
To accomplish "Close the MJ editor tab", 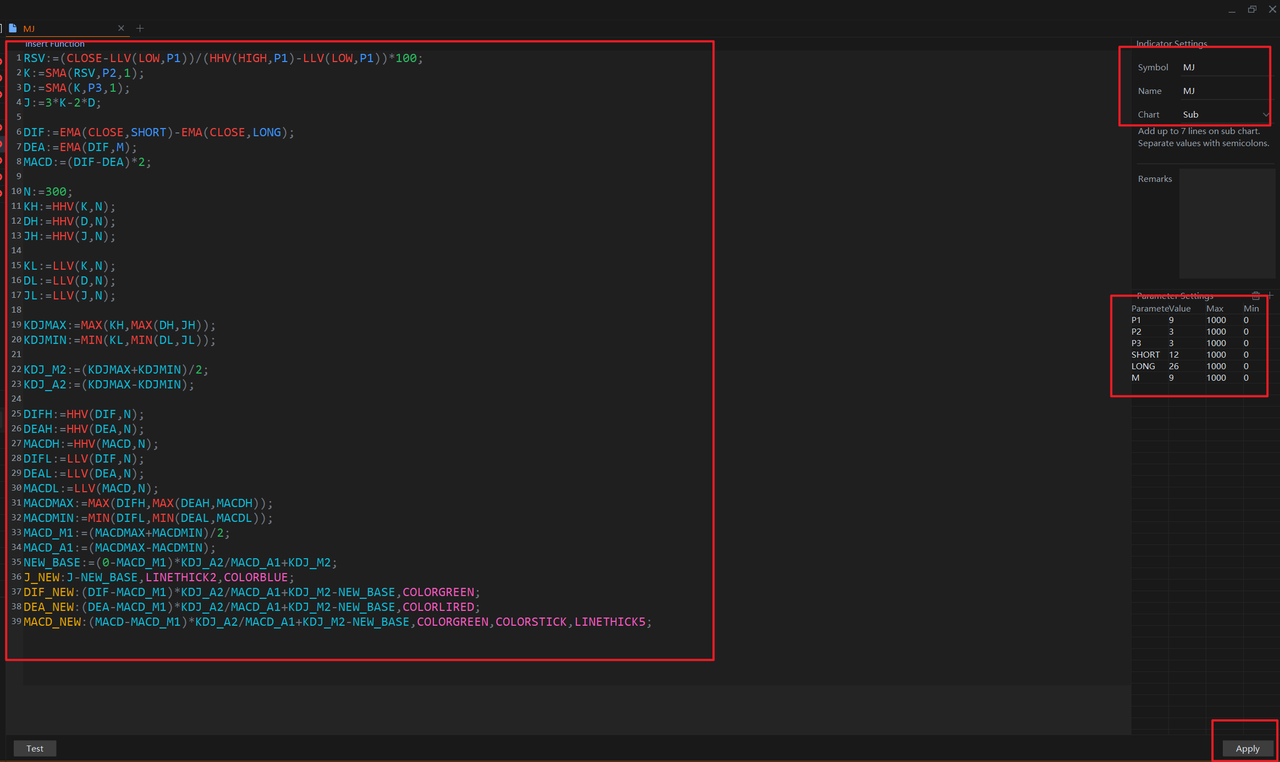I will pyautogui.click(x=122, y=29).
